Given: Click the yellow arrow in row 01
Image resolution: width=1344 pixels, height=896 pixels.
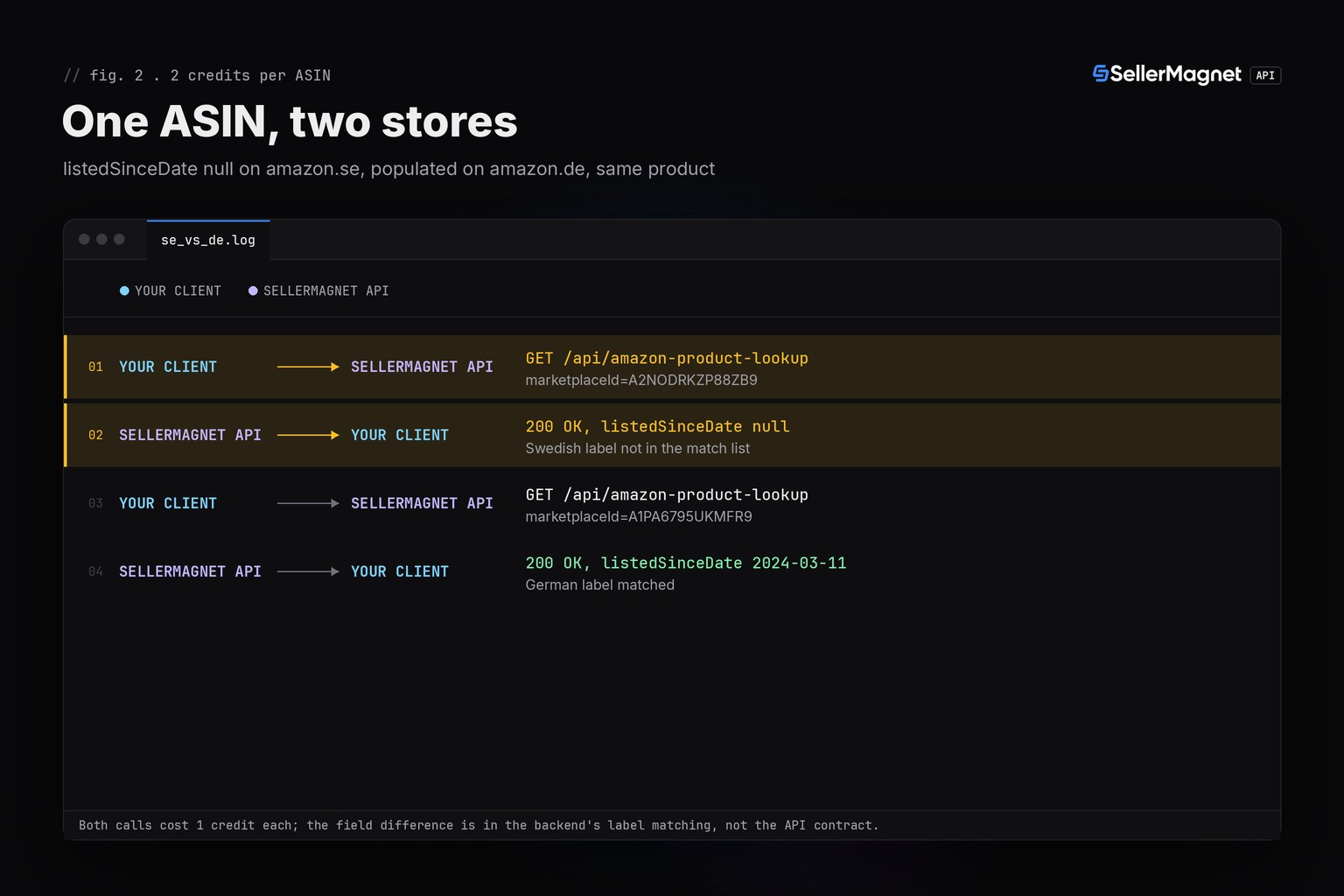Looking at the screenshot, I should (308, 367).
